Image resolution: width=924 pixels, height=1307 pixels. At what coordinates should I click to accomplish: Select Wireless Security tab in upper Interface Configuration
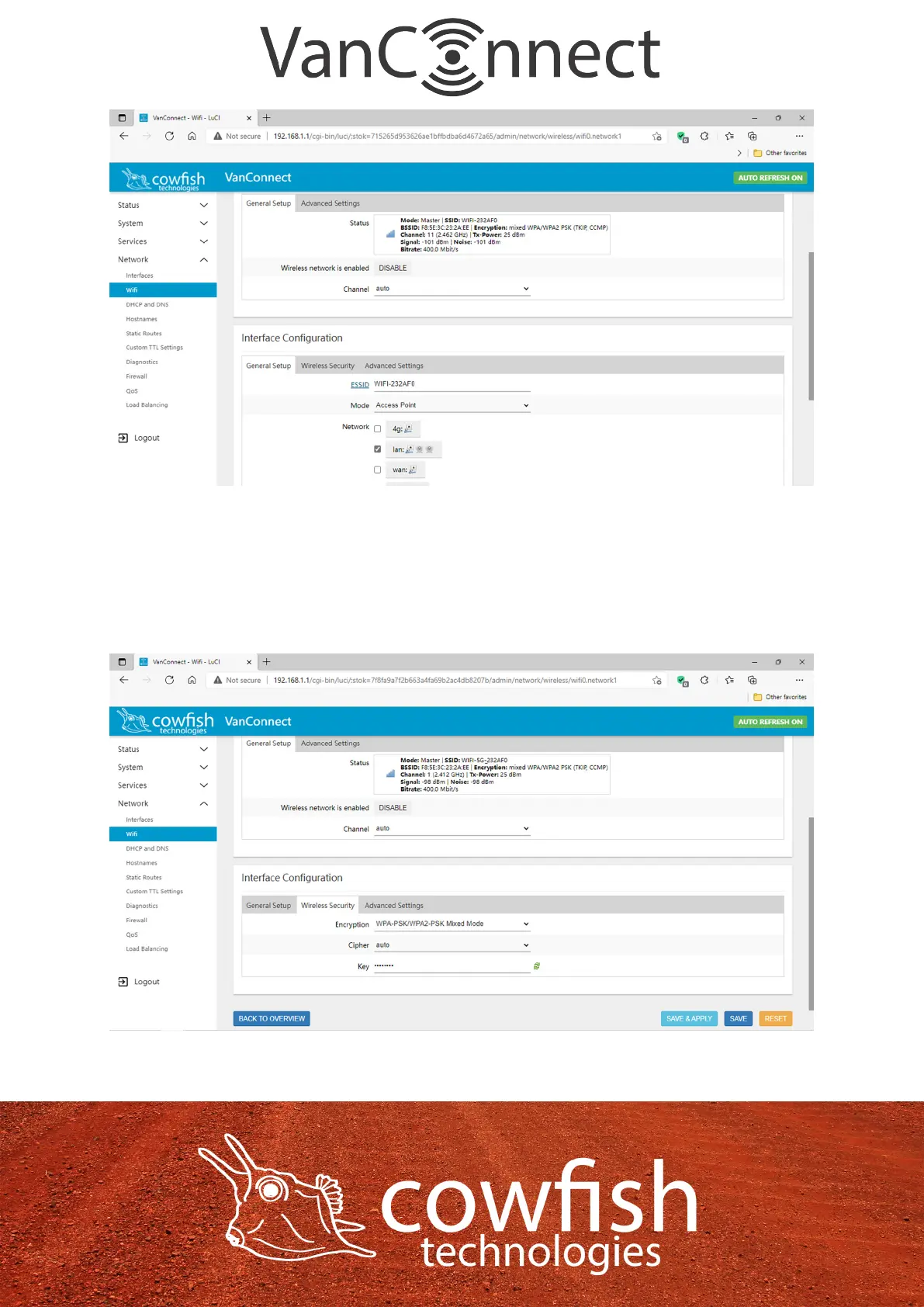click(x=327, y=366)
